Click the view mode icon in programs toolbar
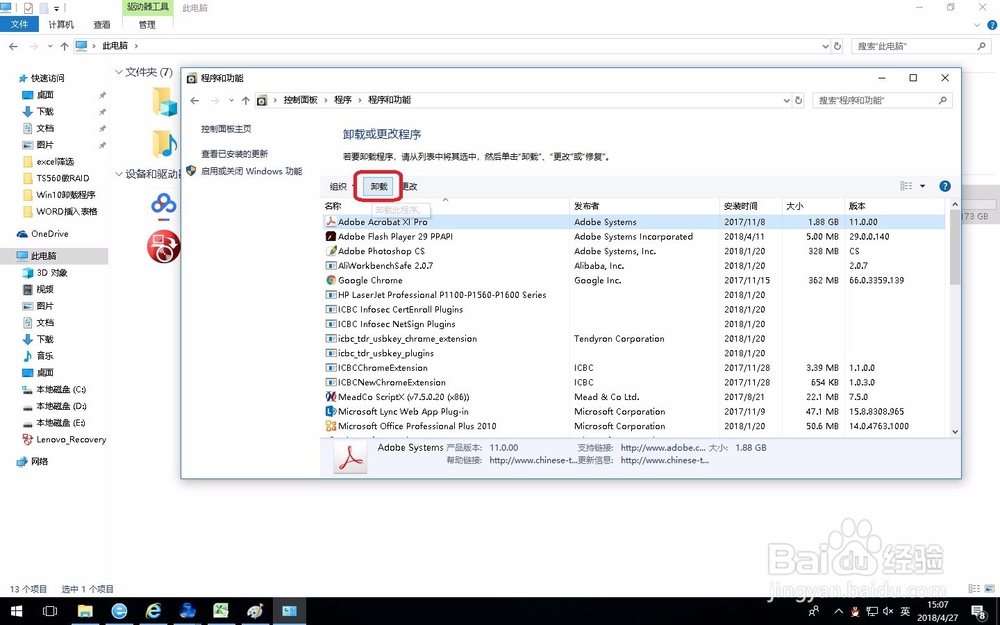 tap(906, 186)
